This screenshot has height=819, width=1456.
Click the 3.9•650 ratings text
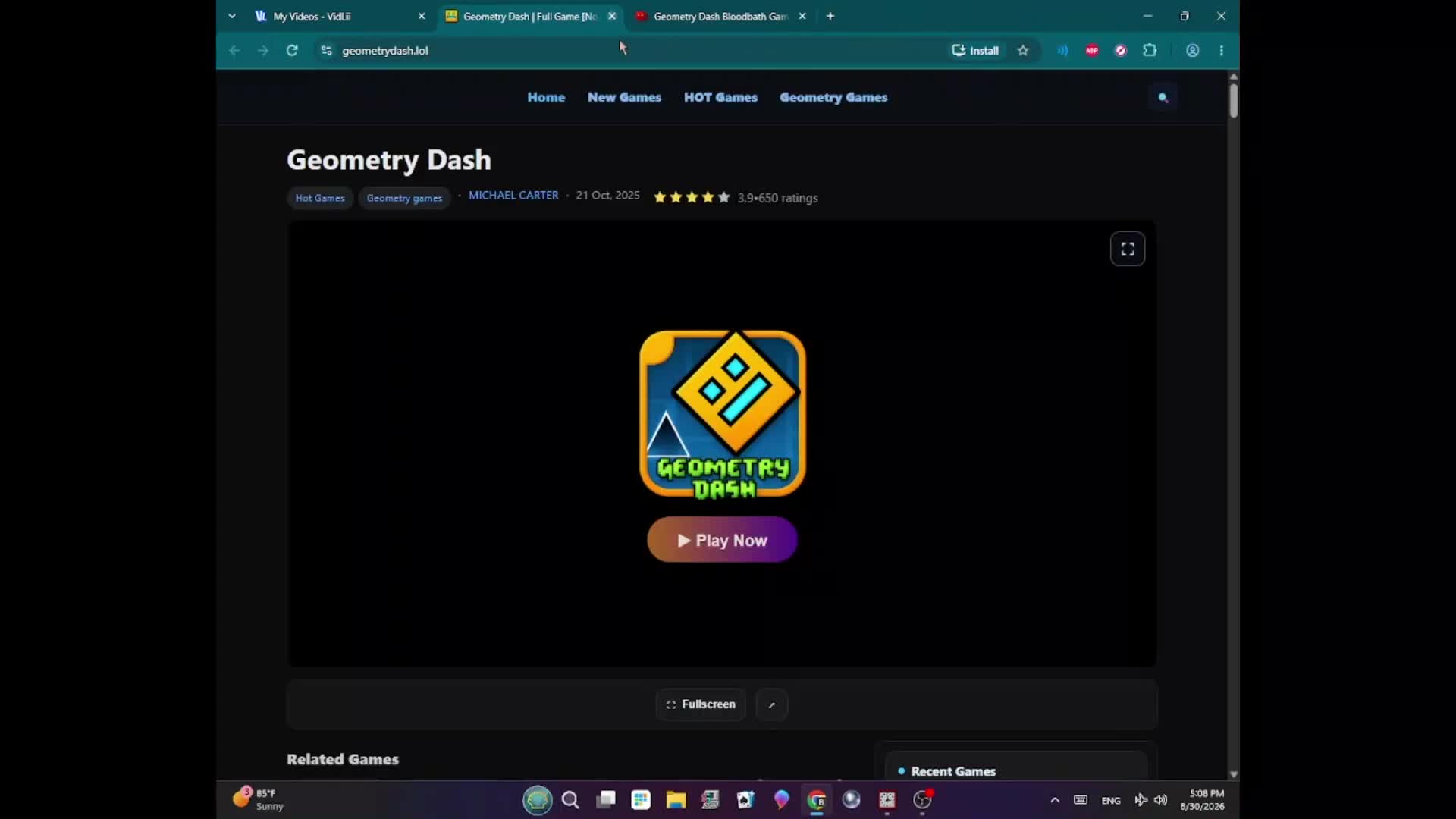[777, 198]
